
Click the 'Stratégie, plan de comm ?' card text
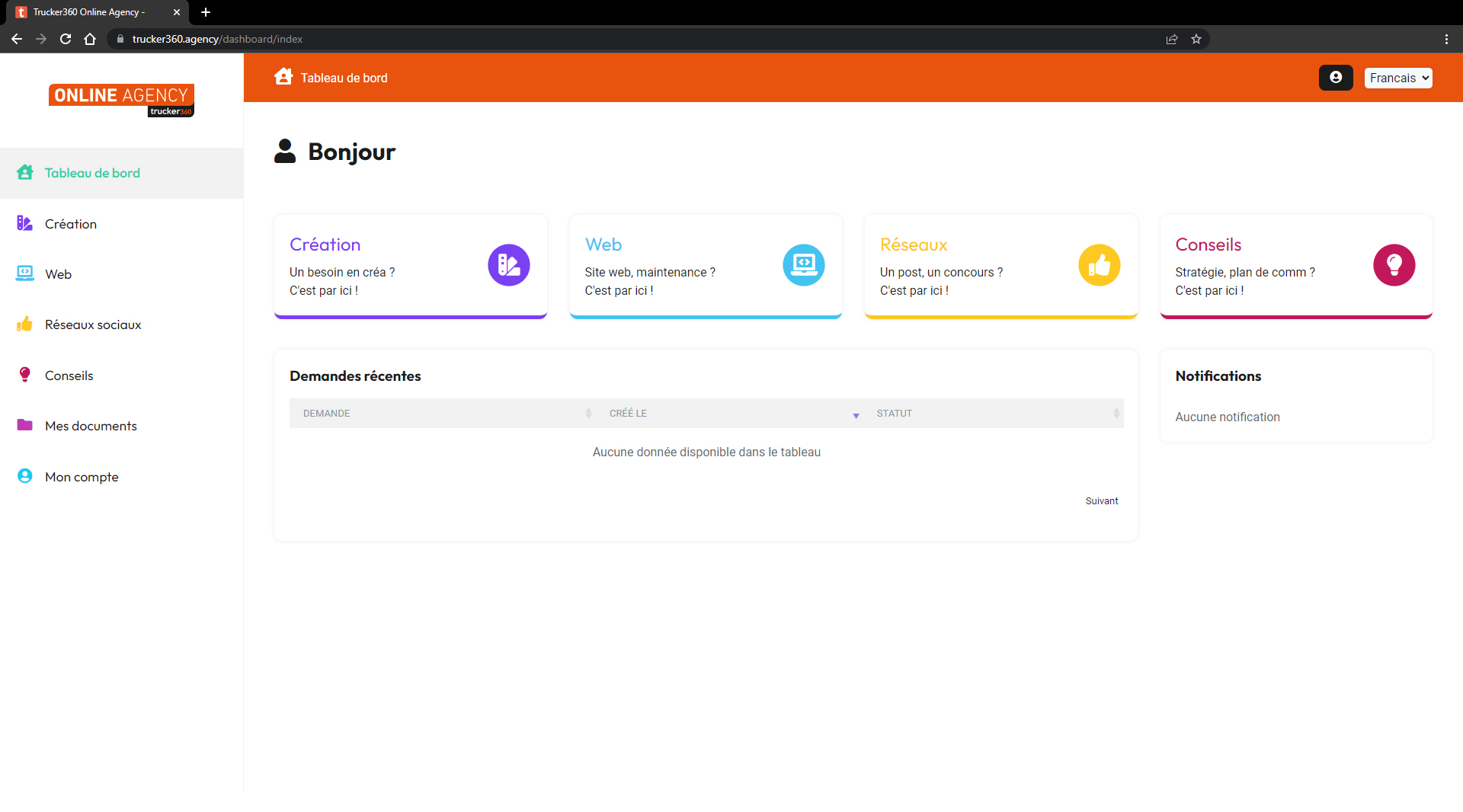coord(1245,272)
